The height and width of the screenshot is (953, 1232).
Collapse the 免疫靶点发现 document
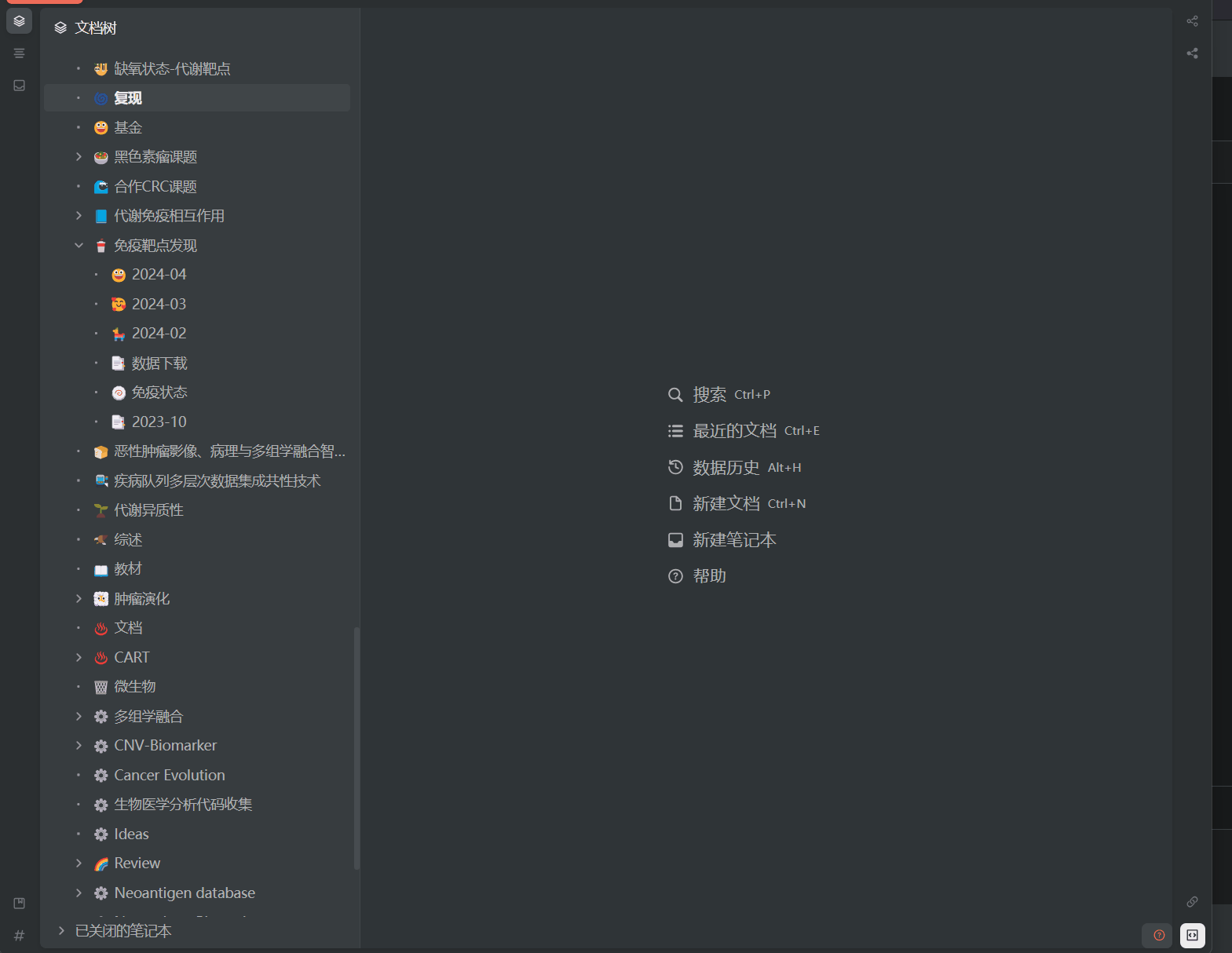pos(79,246)
